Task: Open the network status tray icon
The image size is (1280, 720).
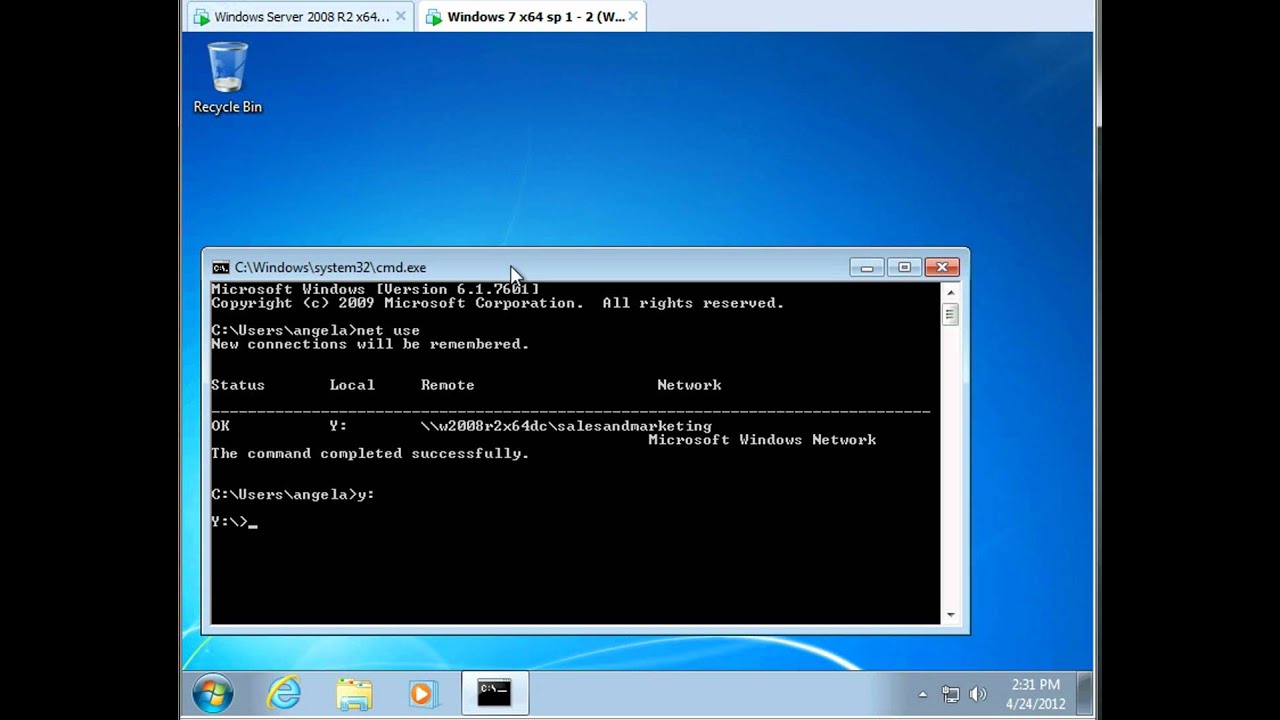Action: (x=951, y=694)
